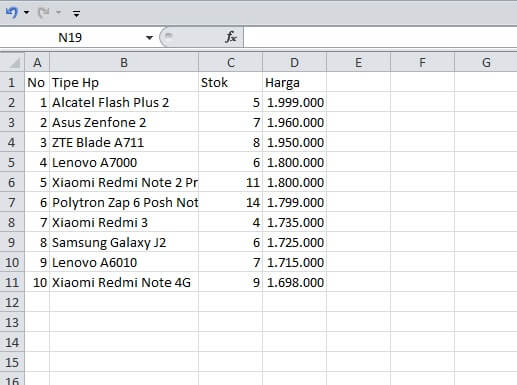Screen dimensions: 517x385
Task: Click the stock value for ZTE Blade A711
Action: pos(230,142)
